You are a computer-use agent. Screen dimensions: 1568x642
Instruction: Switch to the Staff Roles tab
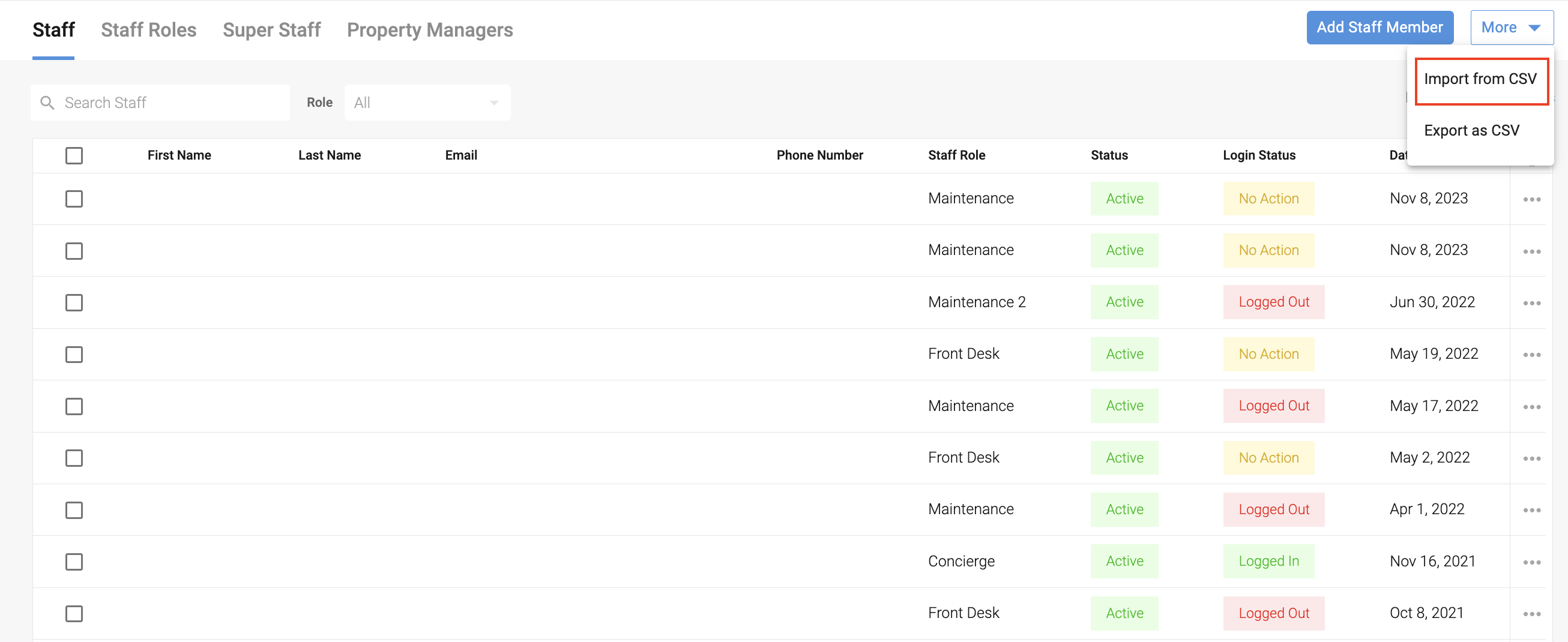coord(148,30)
